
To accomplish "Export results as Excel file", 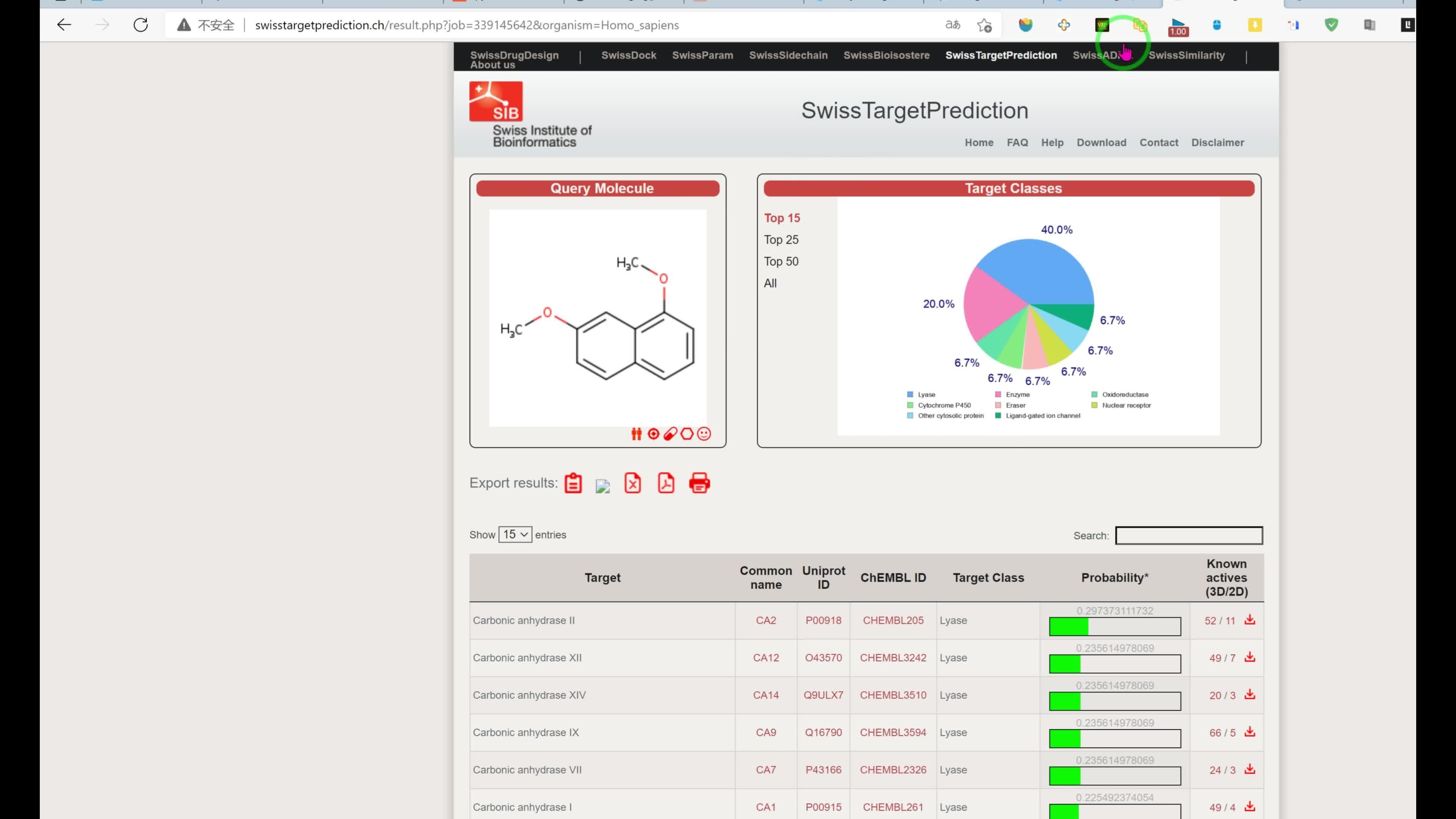I will point(632,483).
